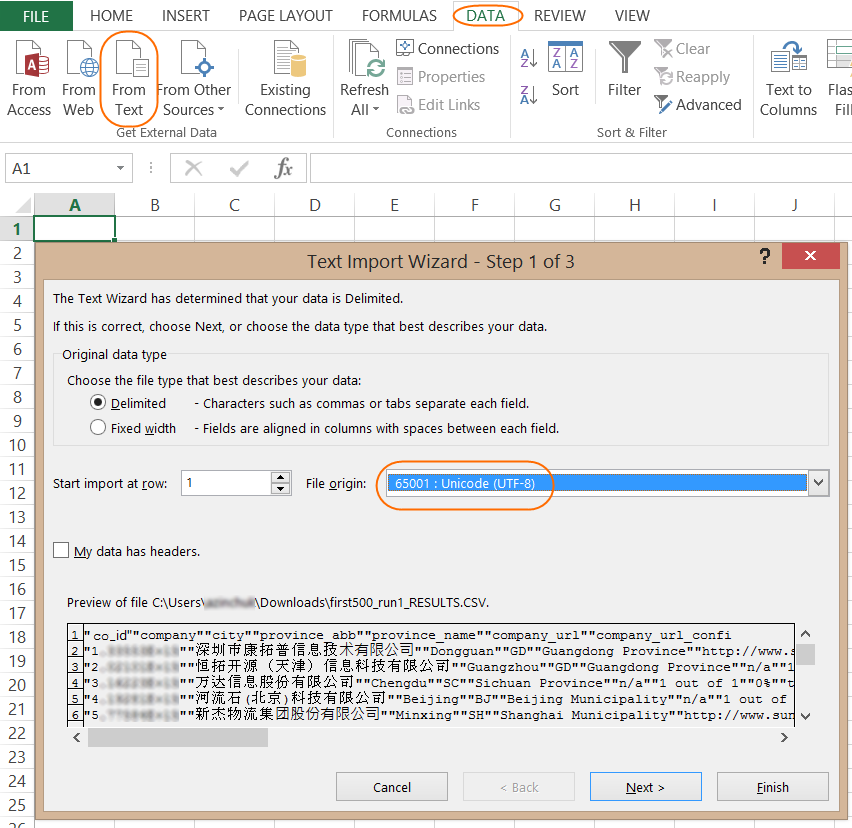The height and width of the screenshot is (828, 852).
Task: Click Properties in Connections group
Action: 441,77
